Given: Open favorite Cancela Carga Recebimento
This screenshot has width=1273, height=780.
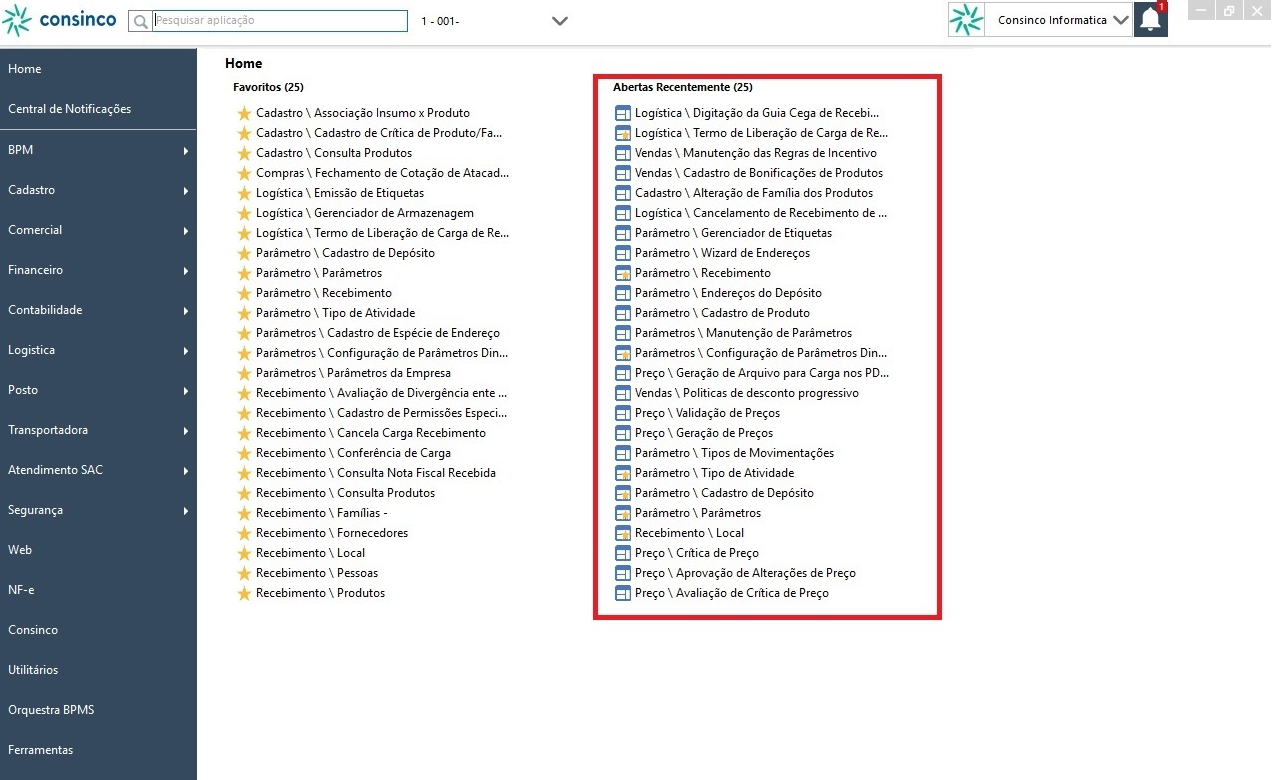Looking at the screenshot, I should [x=371, y=433].
